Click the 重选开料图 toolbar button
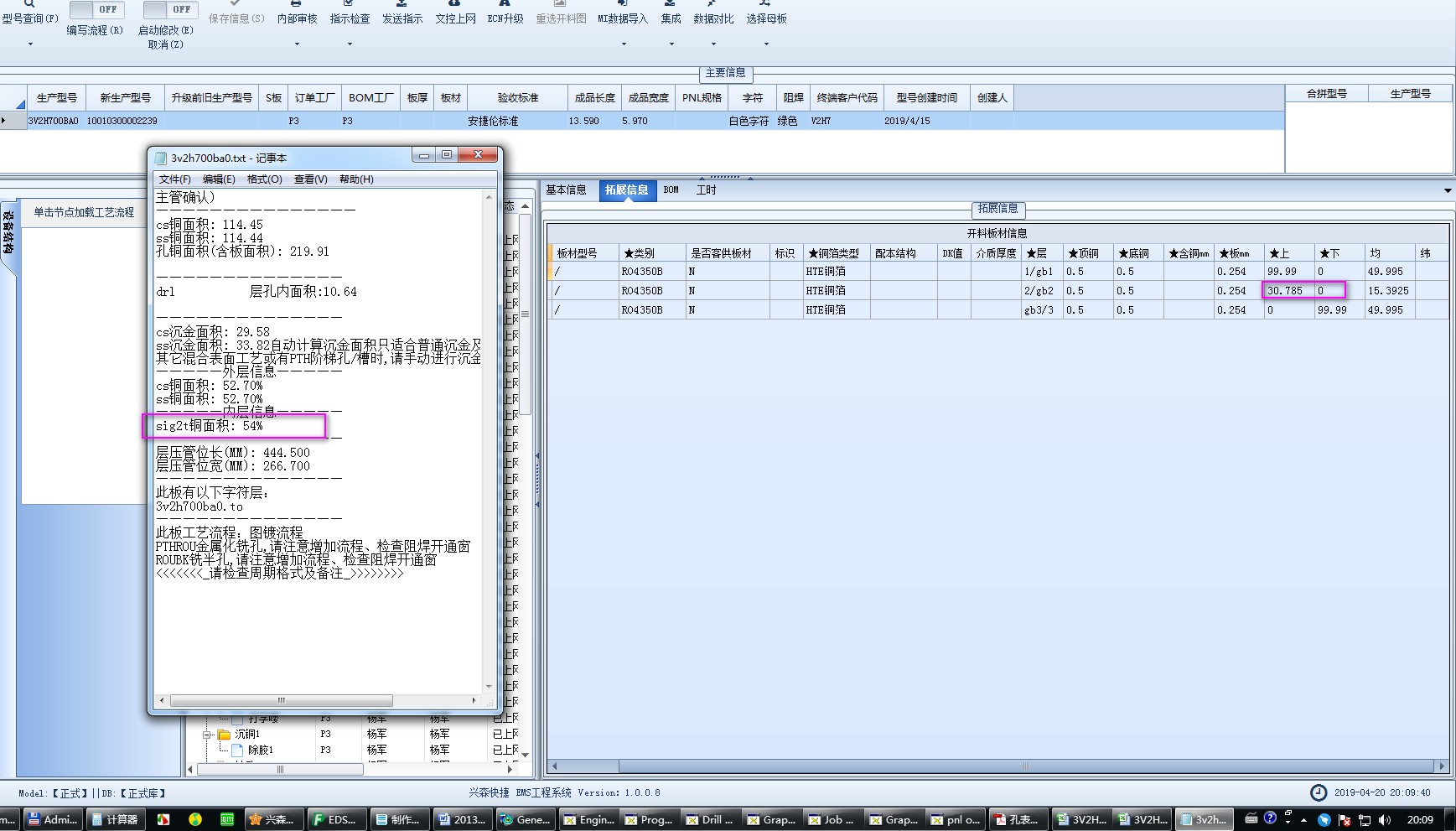 pyautogui.click(x=561, y=12)
